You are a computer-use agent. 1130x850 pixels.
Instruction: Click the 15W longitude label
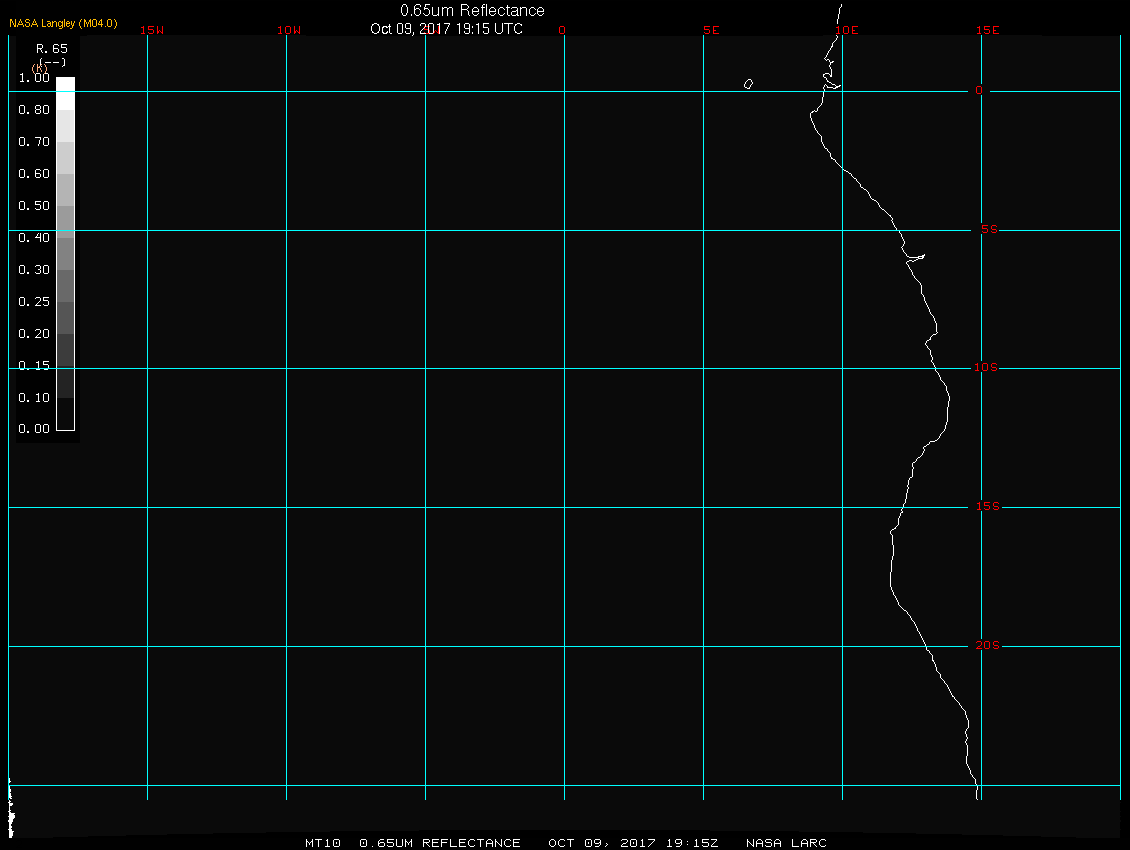152,30
